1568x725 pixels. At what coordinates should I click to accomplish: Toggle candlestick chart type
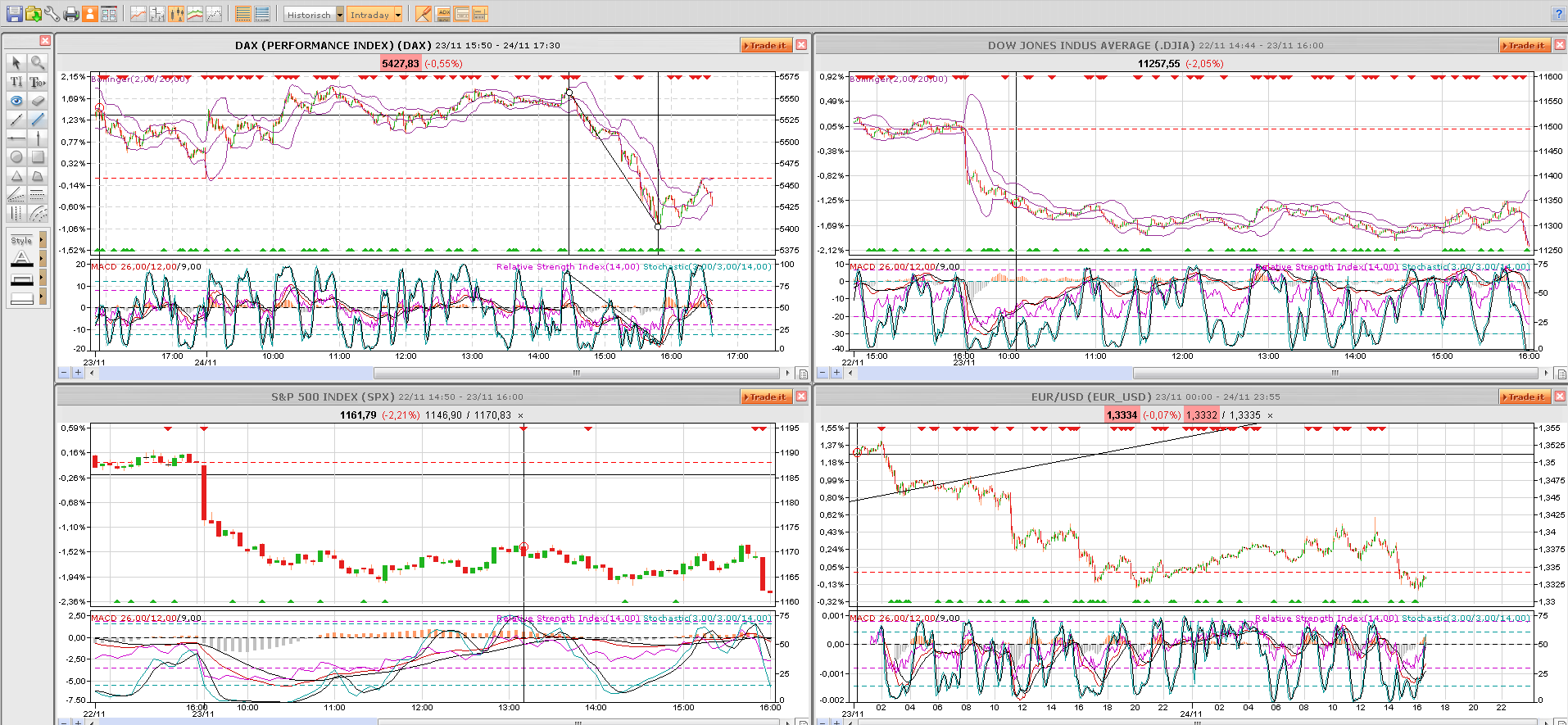[176, 14]
